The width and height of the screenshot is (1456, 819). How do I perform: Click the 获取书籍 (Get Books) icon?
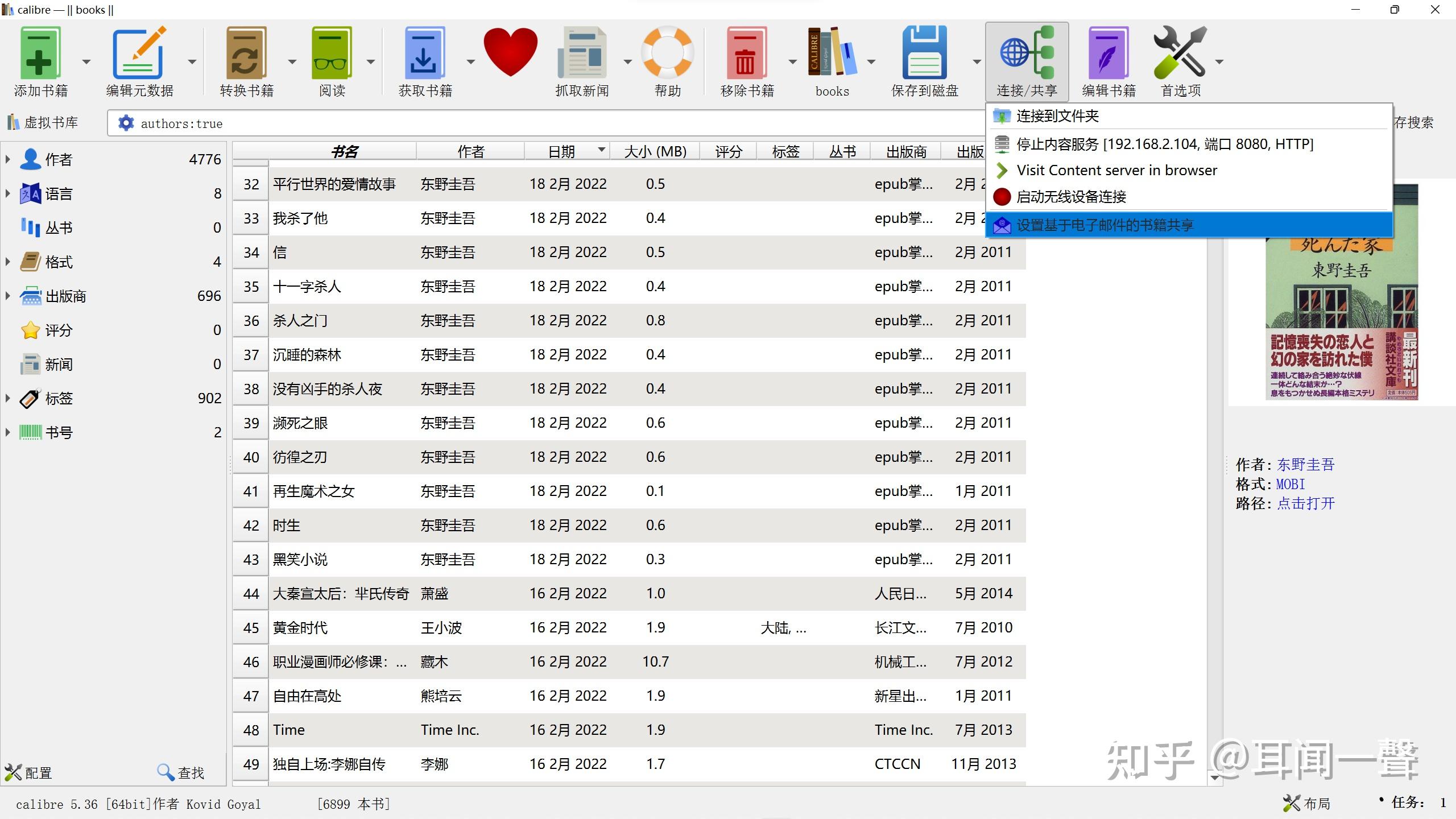point(424,60)
